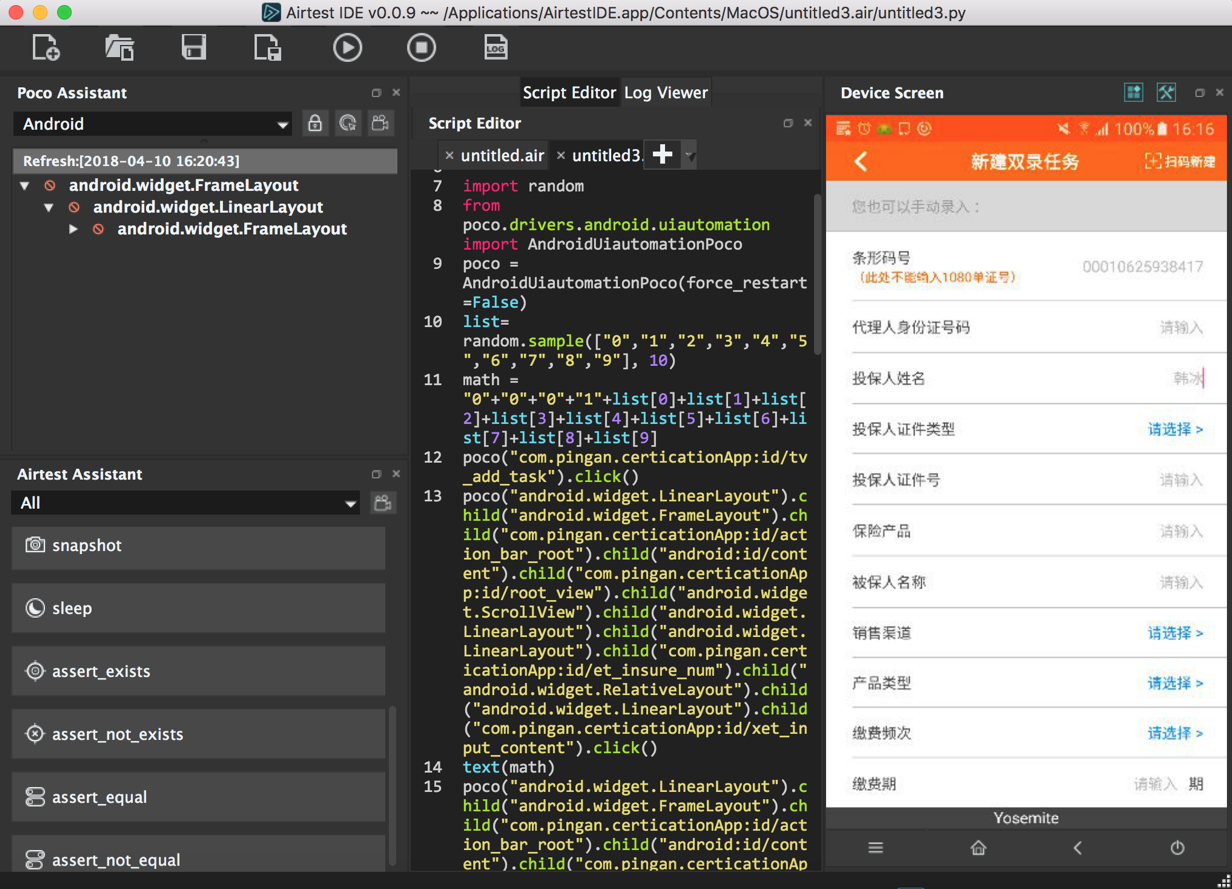
Task: Click the 代理人身份证号码 input field
Action: tap(1180, 328)
